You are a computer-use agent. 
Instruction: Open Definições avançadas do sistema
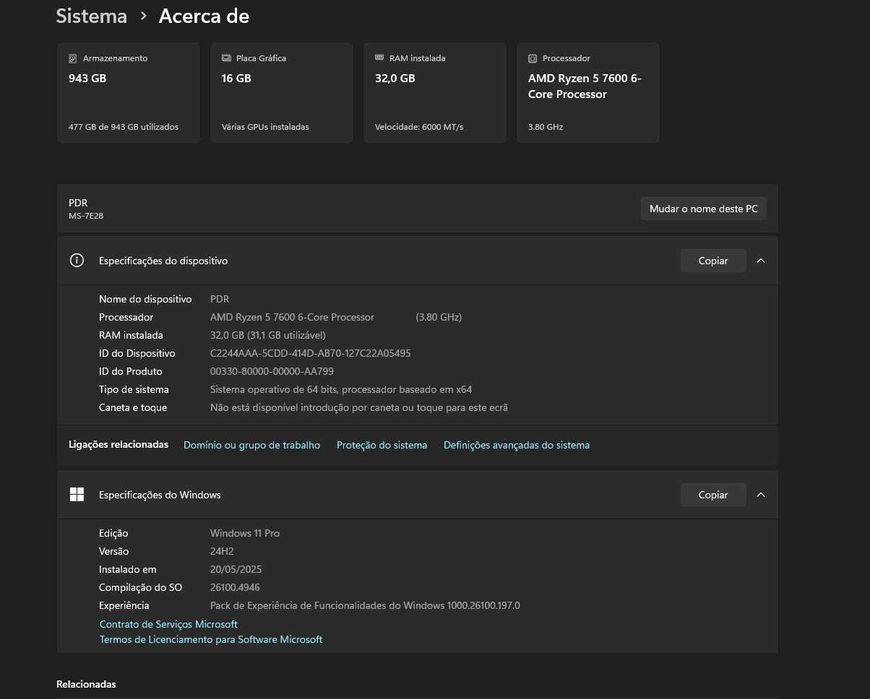(517, 445)
